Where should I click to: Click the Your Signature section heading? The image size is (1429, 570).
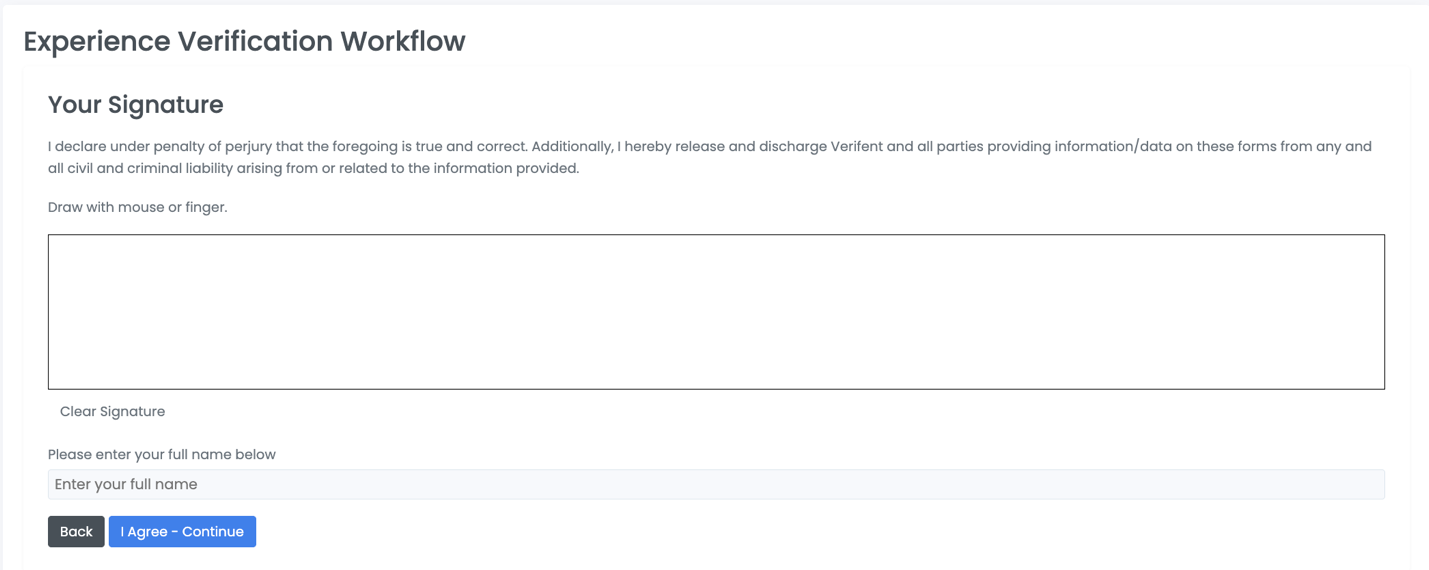click(136, 105)
